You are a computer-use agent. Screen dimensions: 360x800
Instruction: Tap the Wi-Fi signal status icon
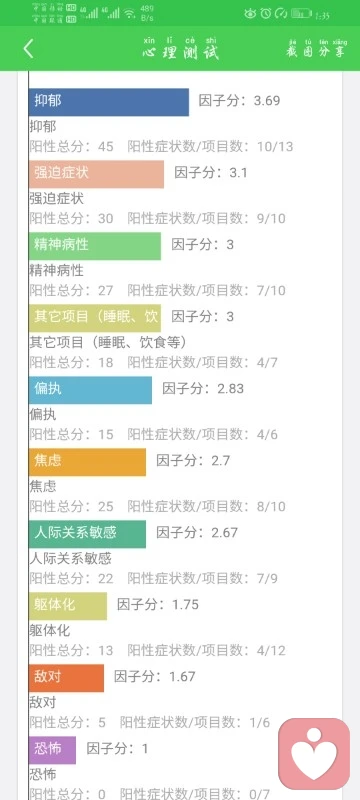[x=131, y=14]
